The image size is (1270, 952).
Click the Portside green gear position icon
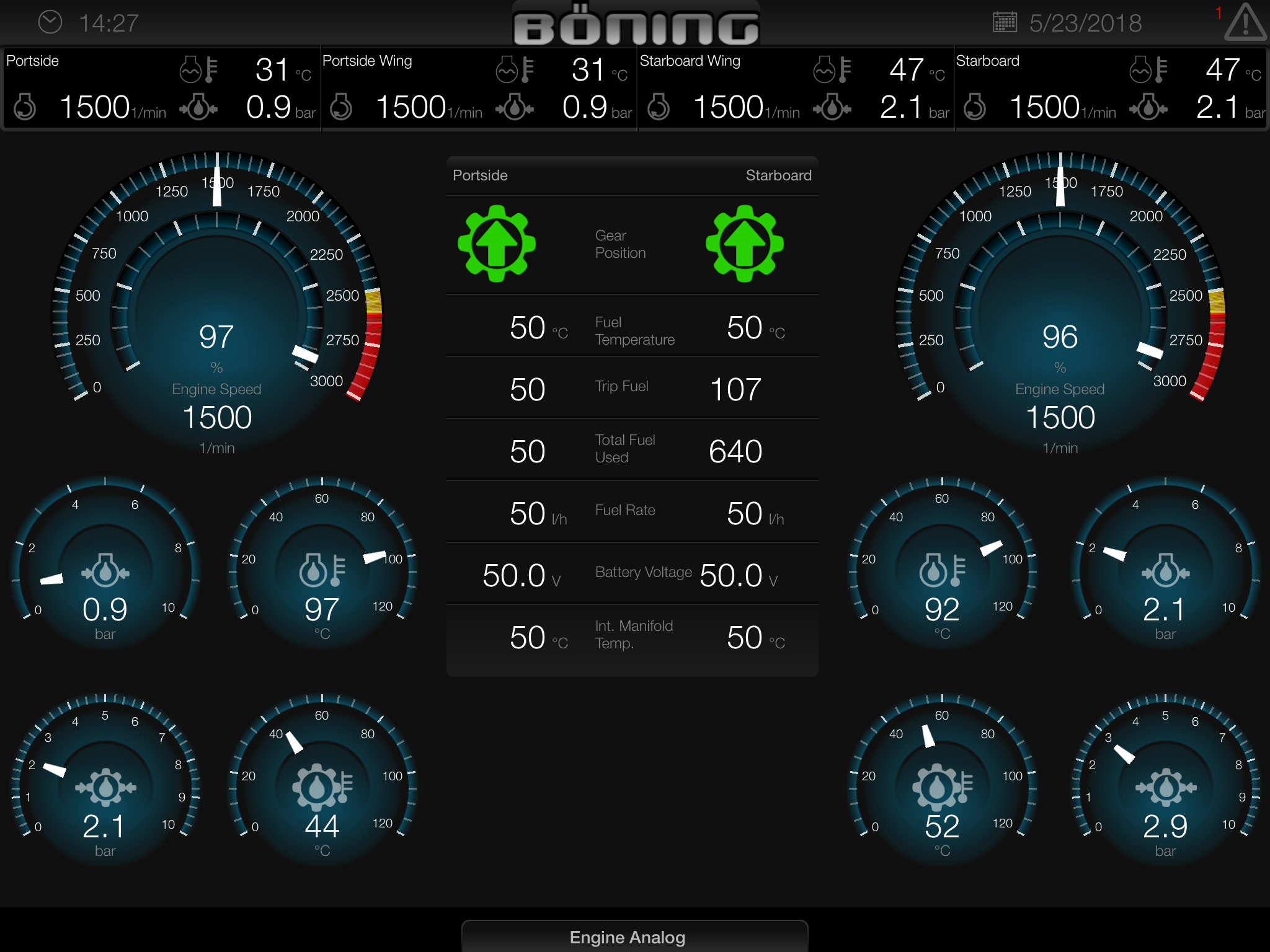pos(496,244)
